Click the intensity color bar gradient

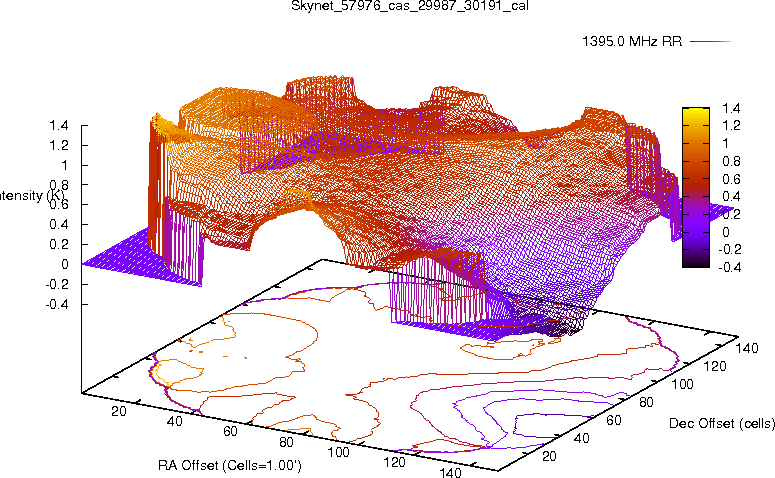pyautogui.click(x=696, y=187)
